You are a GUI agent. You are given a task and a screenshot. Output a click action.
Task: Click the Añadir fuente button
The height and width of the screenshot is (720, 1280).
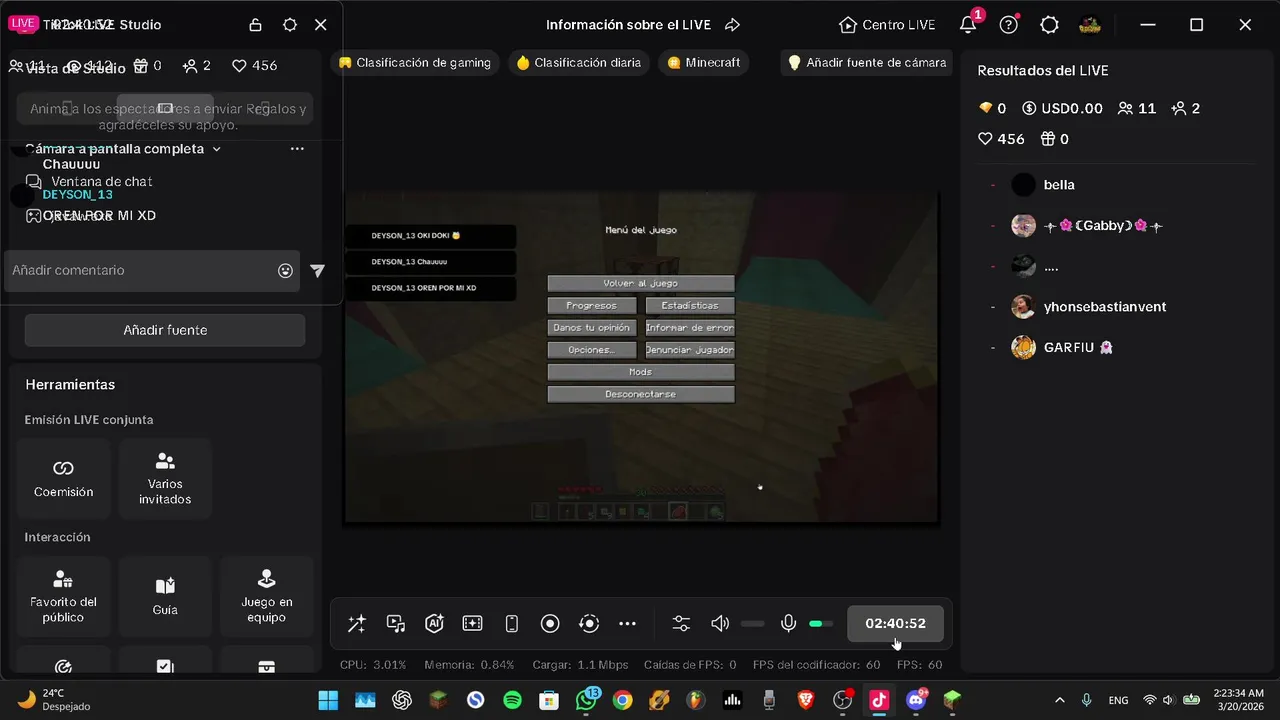[165, 330]
